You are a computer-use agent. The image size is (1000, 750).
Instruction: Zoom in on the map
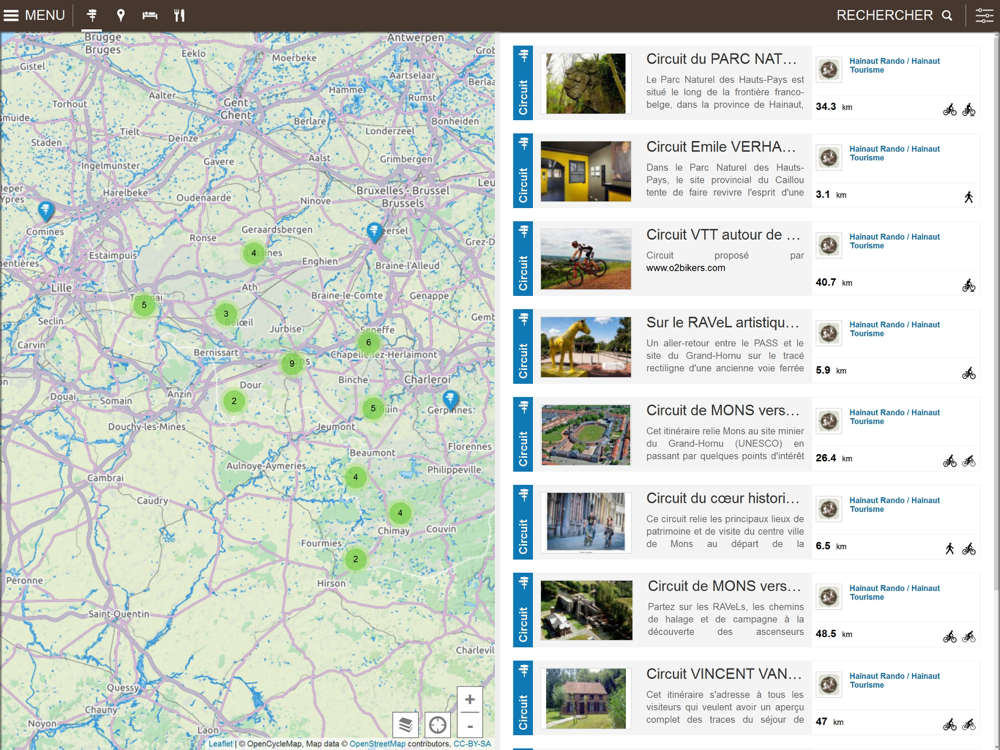470,699
